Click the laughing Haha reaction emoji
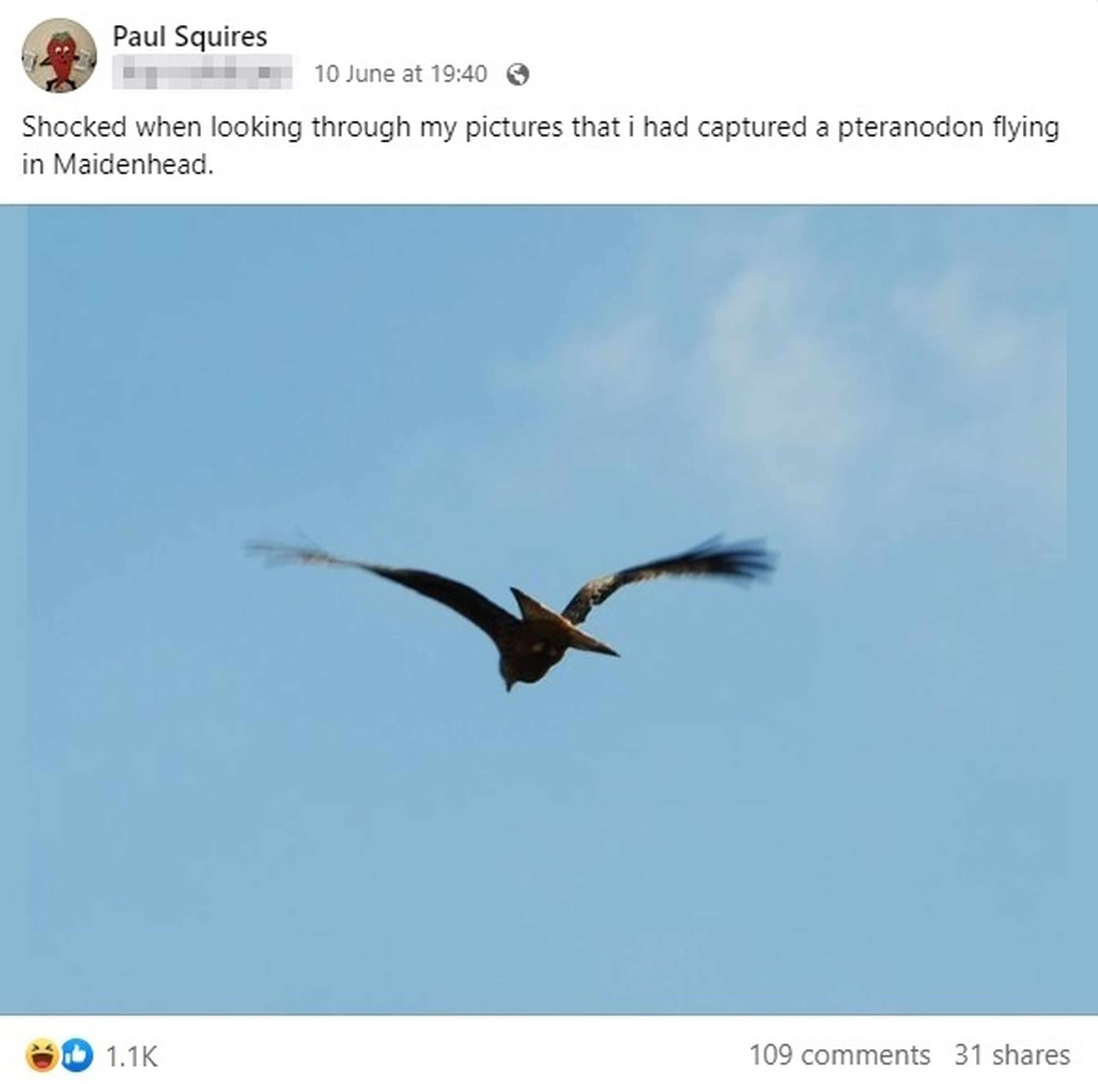The width and height of the screenshot is (1098, 1092). 42,1054
